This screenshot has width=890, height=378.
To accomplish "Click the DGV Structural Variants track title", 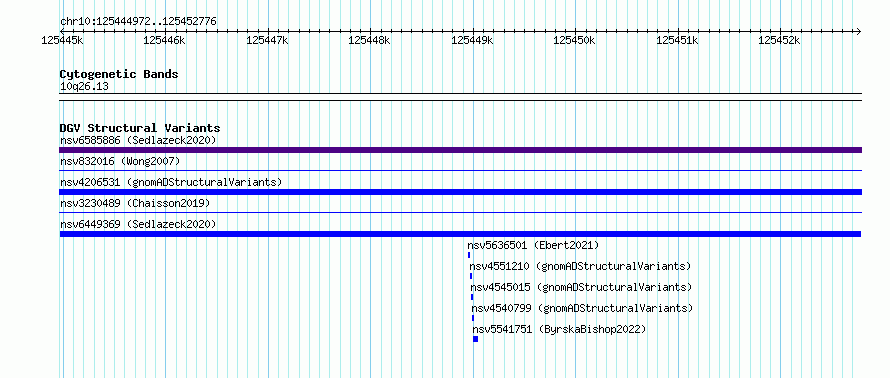I will (x=140, y=128).
